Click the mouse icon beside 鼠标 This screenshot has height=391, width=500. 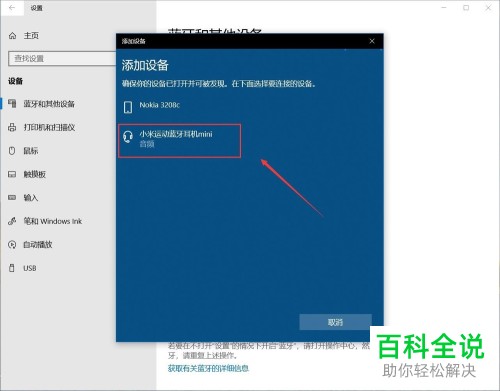pyautogui.click(x=12, y=151)
